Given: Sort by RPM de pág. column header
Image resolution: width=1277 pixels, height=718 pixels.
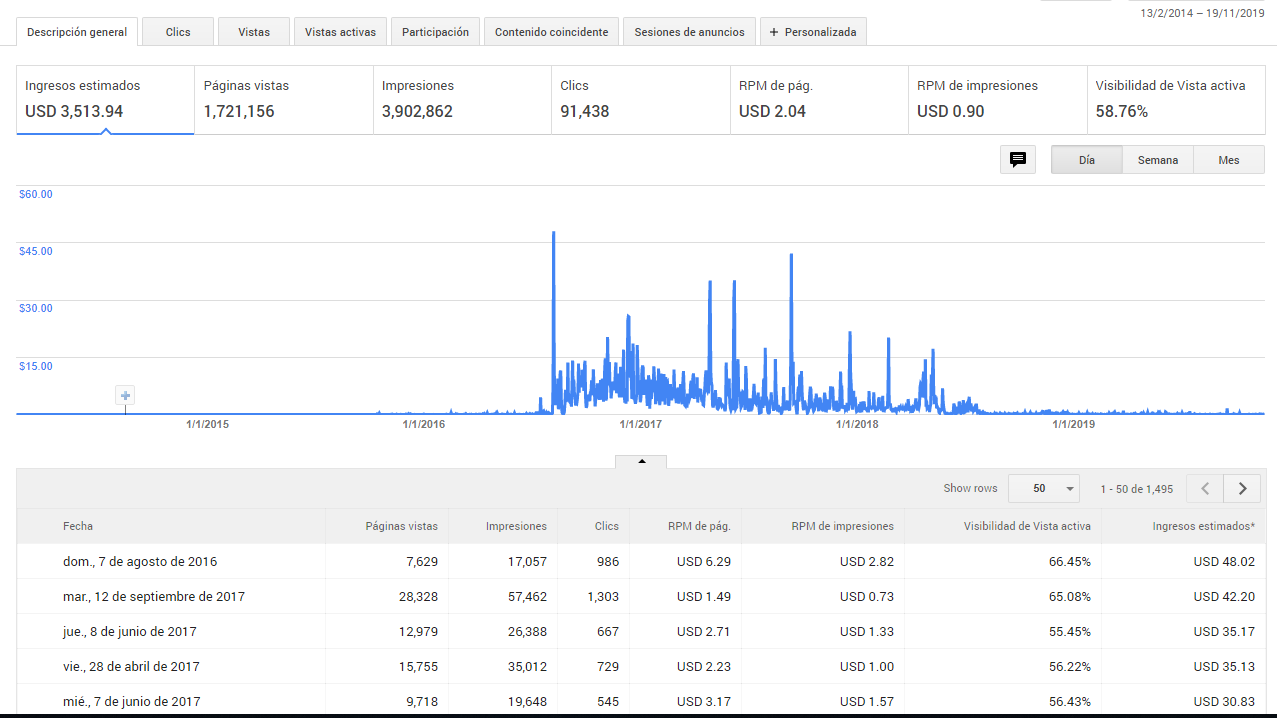Looking at the screenshot, I should tap(699, 526).
